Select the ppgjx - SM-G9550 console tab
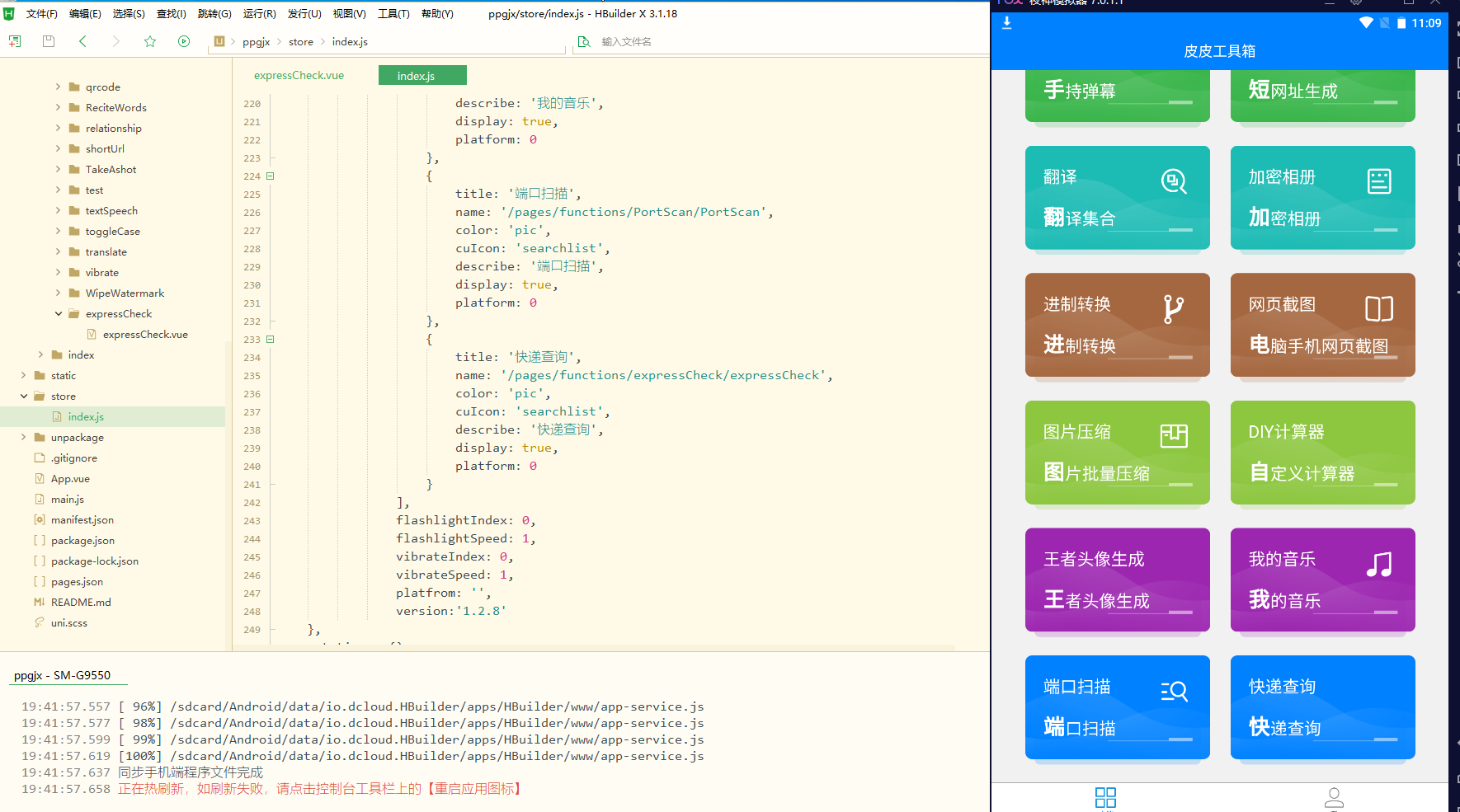Screen dimensions: 1460x812 [62, 675]
